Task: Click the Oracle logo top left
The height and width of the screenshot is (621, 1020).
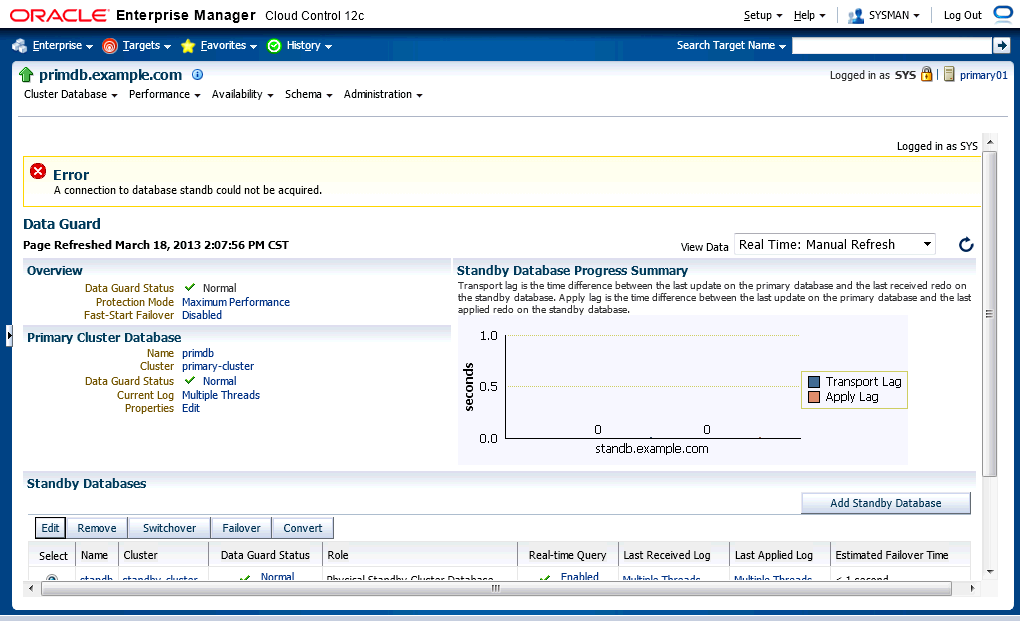Action: (59, 15)
